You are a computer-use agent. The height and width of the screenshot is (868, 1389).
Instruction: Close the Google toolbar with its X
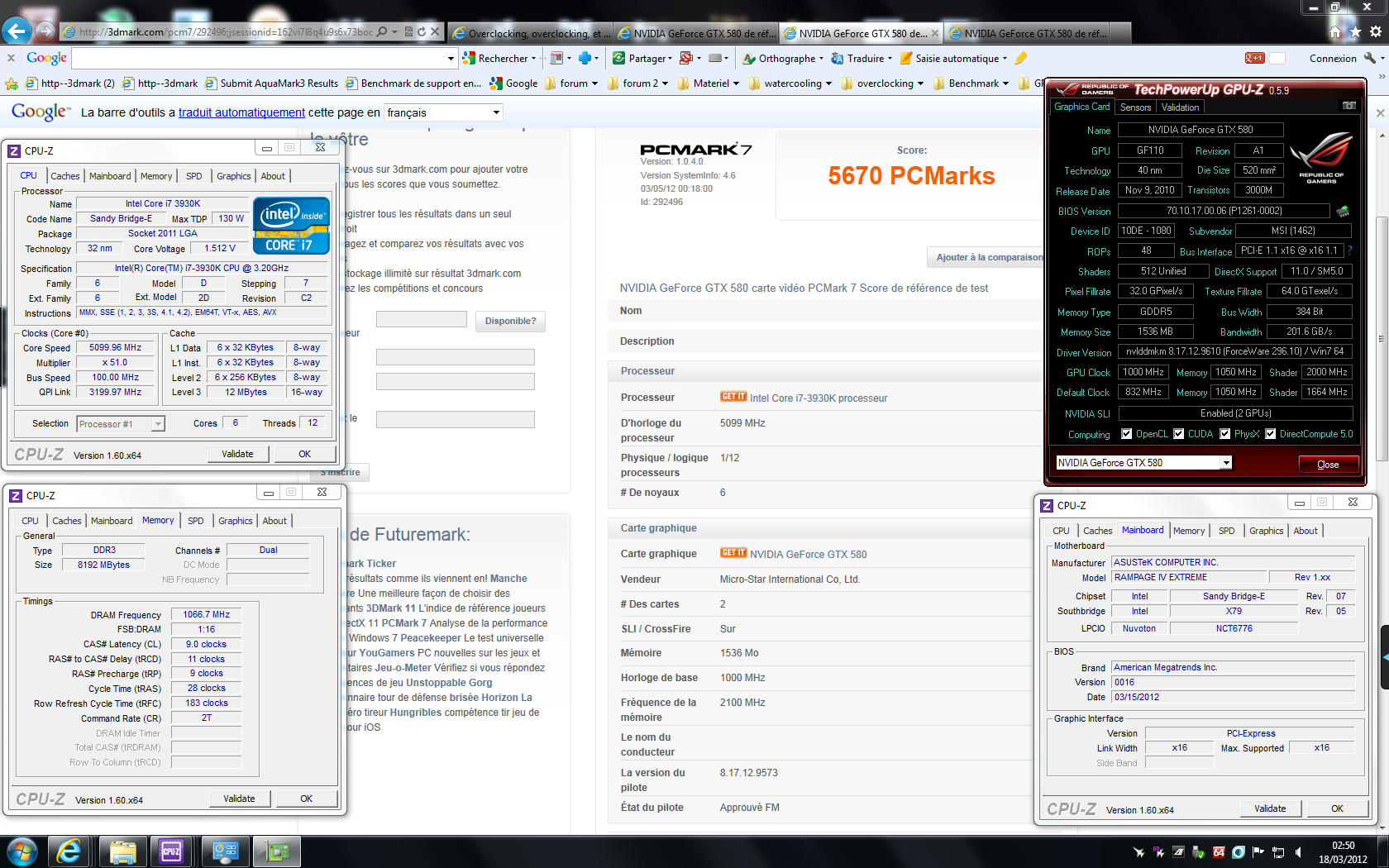(11, 58)
